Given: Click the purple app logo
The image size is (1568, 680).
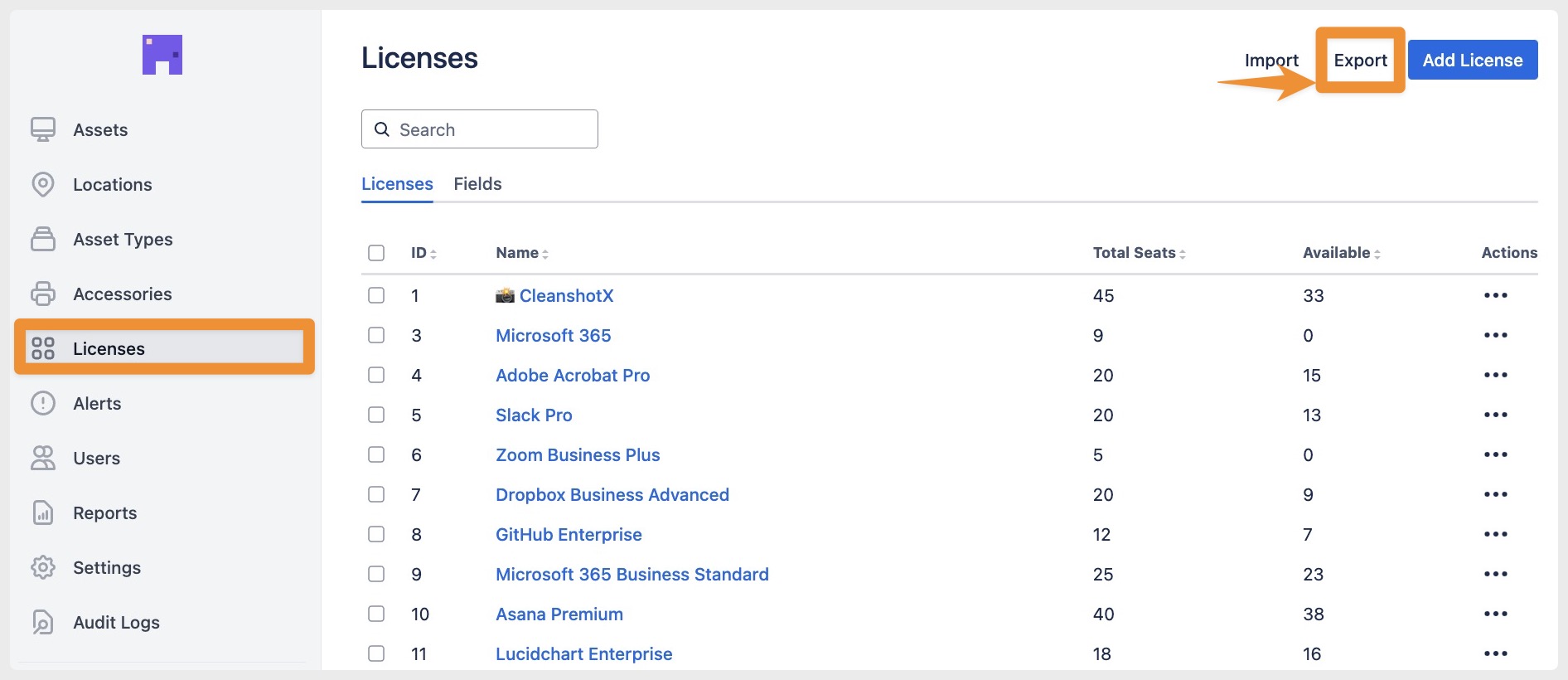Looking at the screenshot, I should tap(162, 55).
